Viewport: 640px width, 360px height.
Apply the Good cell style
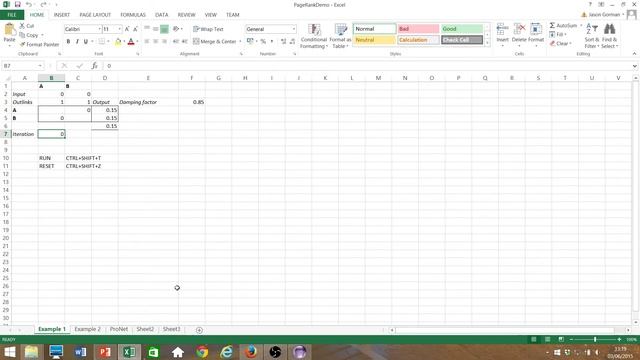coord(462,29)
